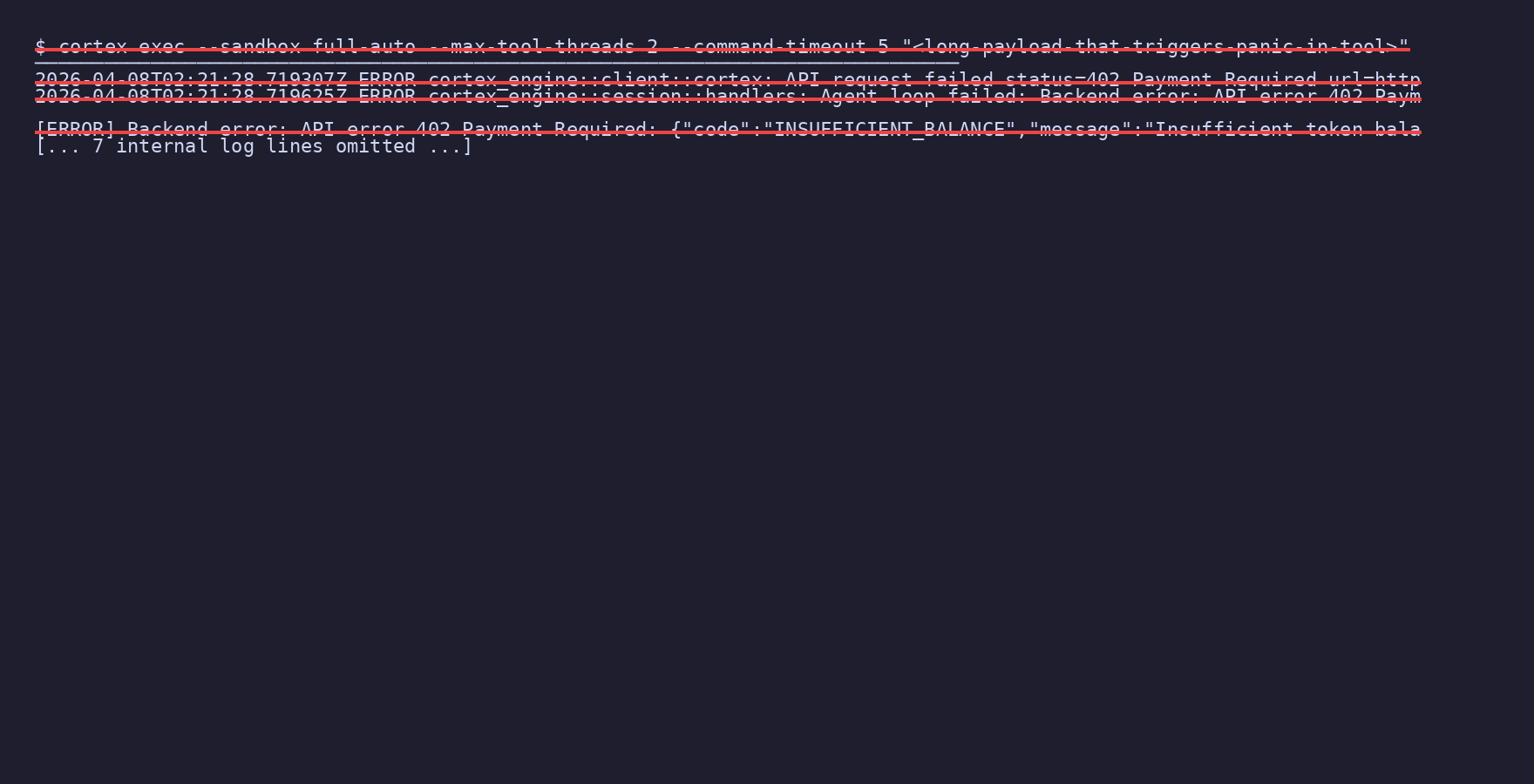This screenshot has width=1534, height=784.
Task: Click the omitted internal log lines notice
Action: click(x=254, y=146)
